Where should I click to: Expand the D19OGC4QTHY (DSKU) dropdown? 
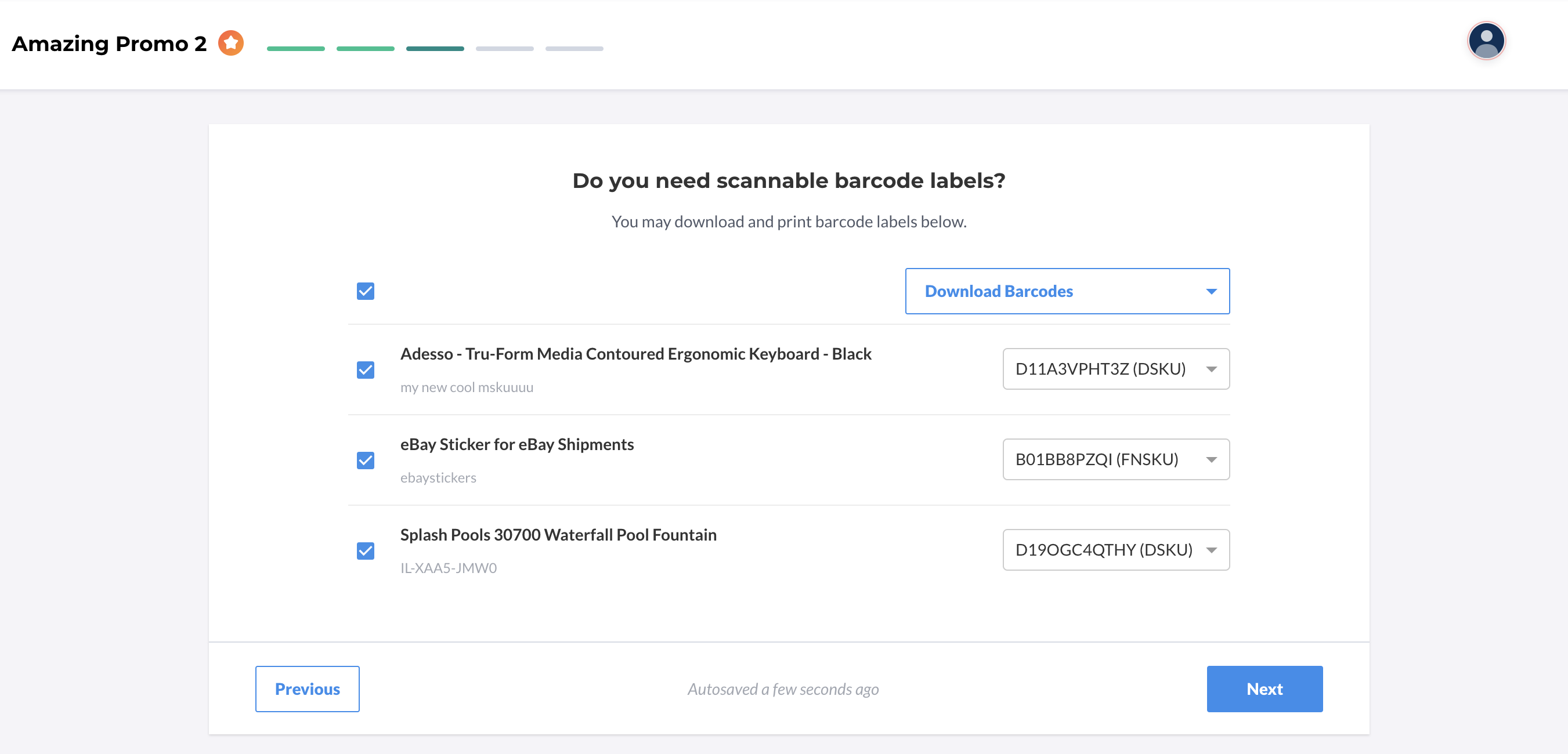[x=1116, y=549]
